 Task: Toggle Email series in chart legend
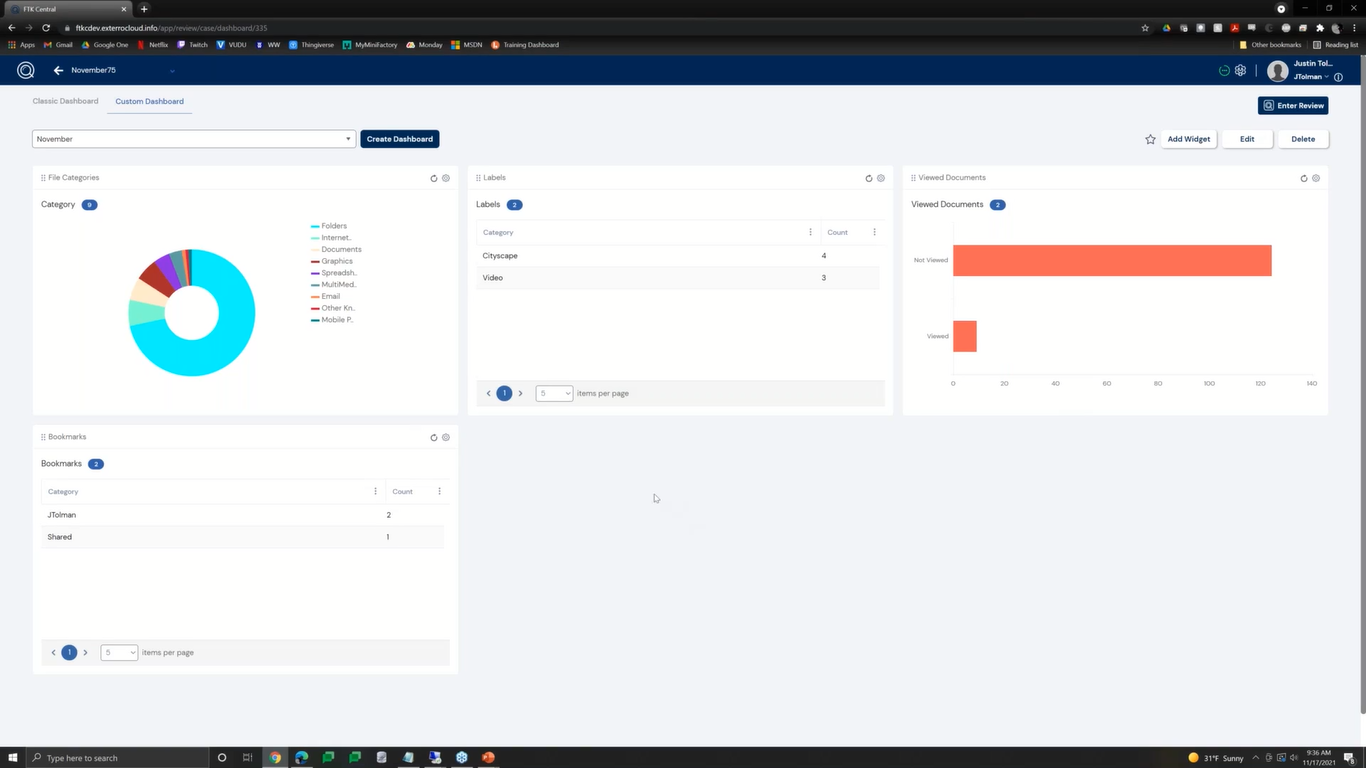pyautogui.click(x=330, y=296)
